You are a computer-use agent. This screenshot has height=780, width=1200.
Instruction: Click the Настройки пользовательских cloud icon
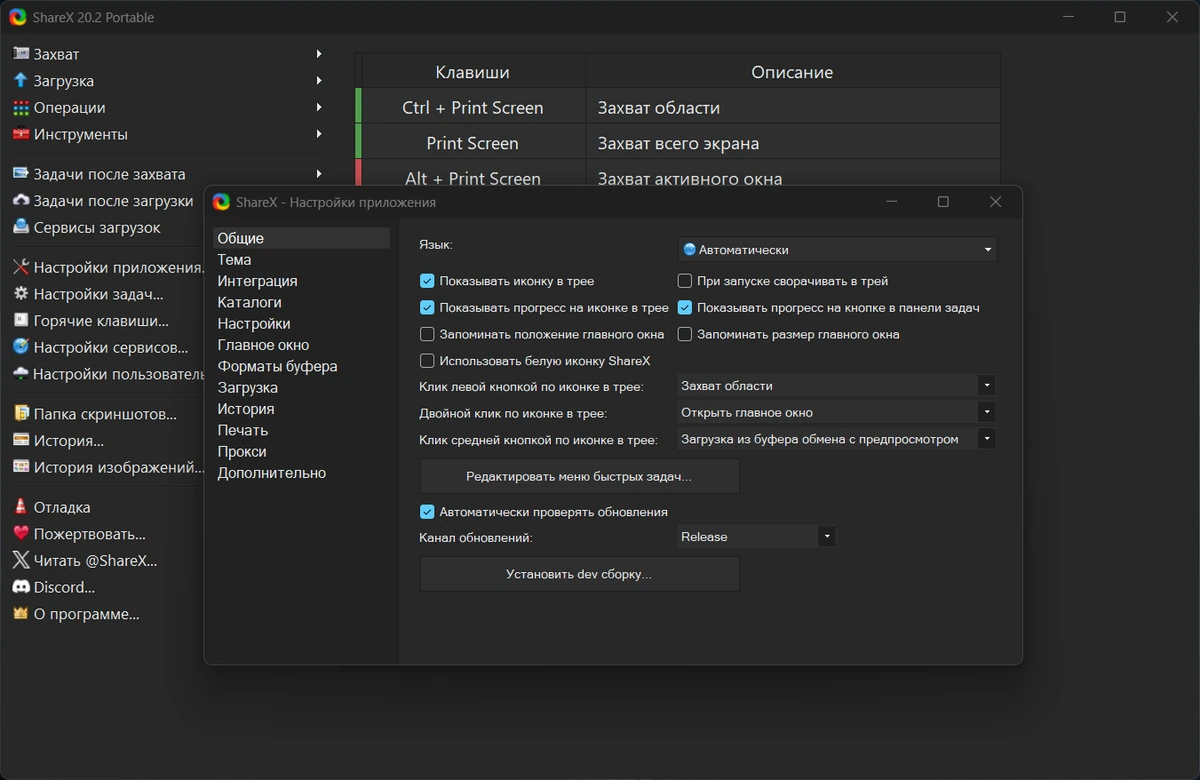(x=20, y=374)
